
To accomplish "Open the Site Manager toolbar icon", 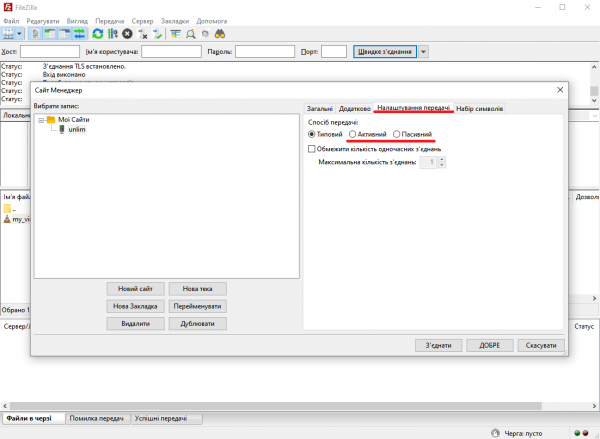I will (9, 33).
